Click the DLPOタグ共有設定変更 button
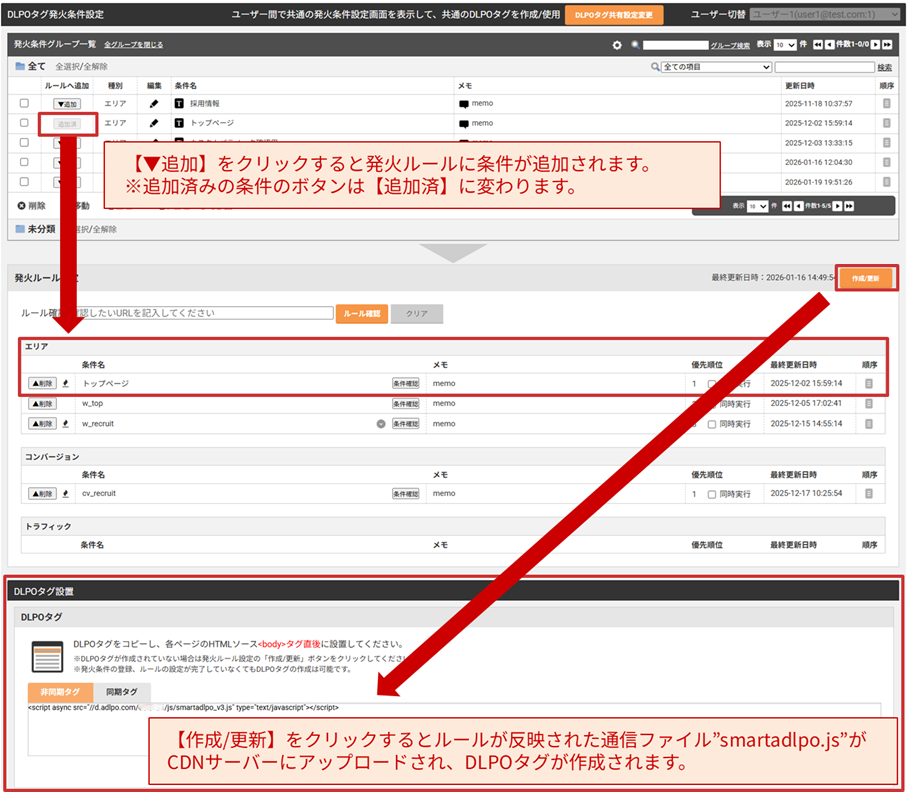907x794 pixels. (x=614, y=15)
